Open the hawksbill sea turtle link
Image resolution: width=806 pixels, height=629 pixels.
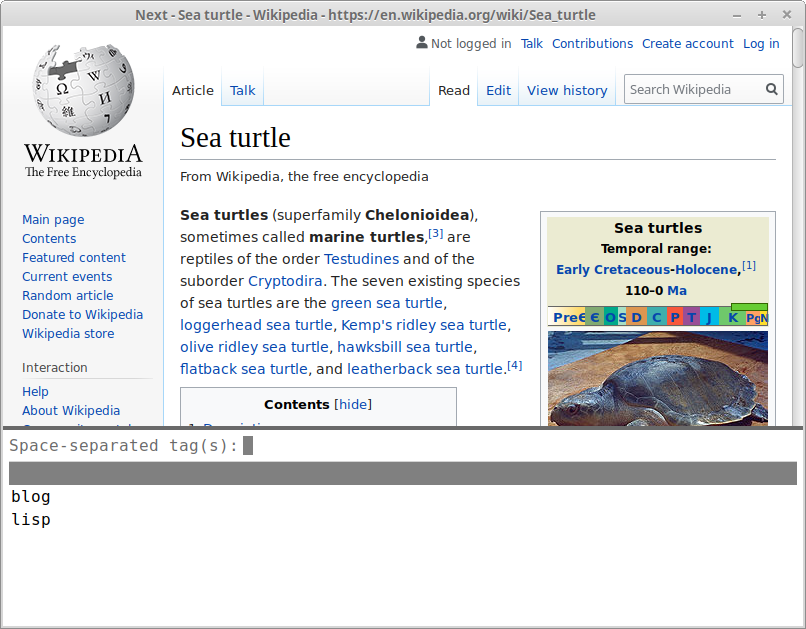405,347
